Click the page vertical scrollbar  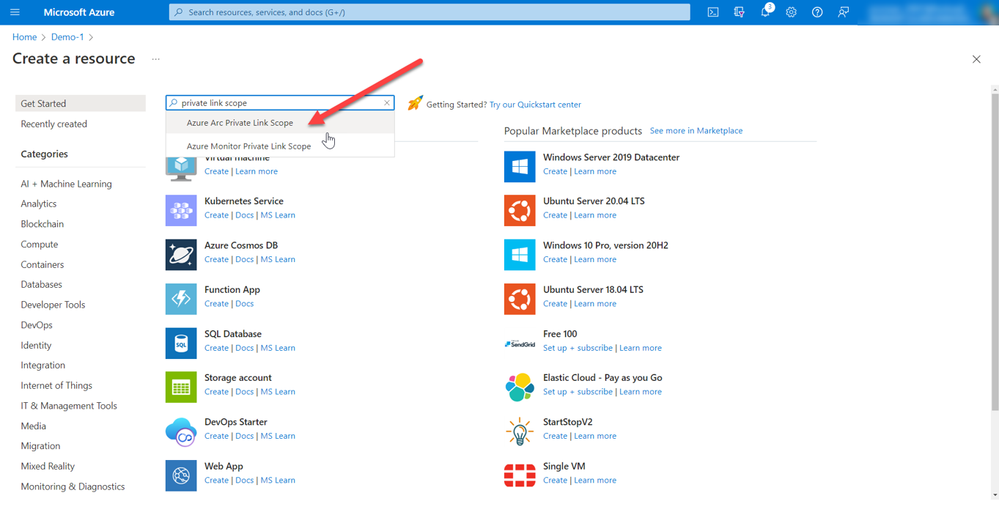[995, 252]
